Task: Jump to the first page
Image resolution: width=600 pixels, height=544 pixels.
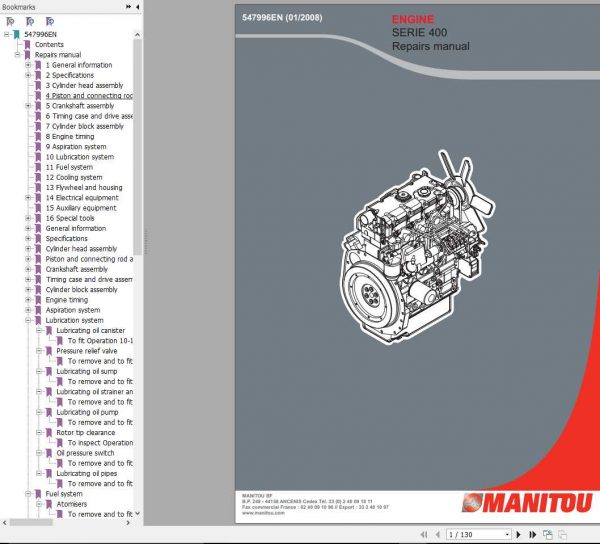Action: click(424, 534)
